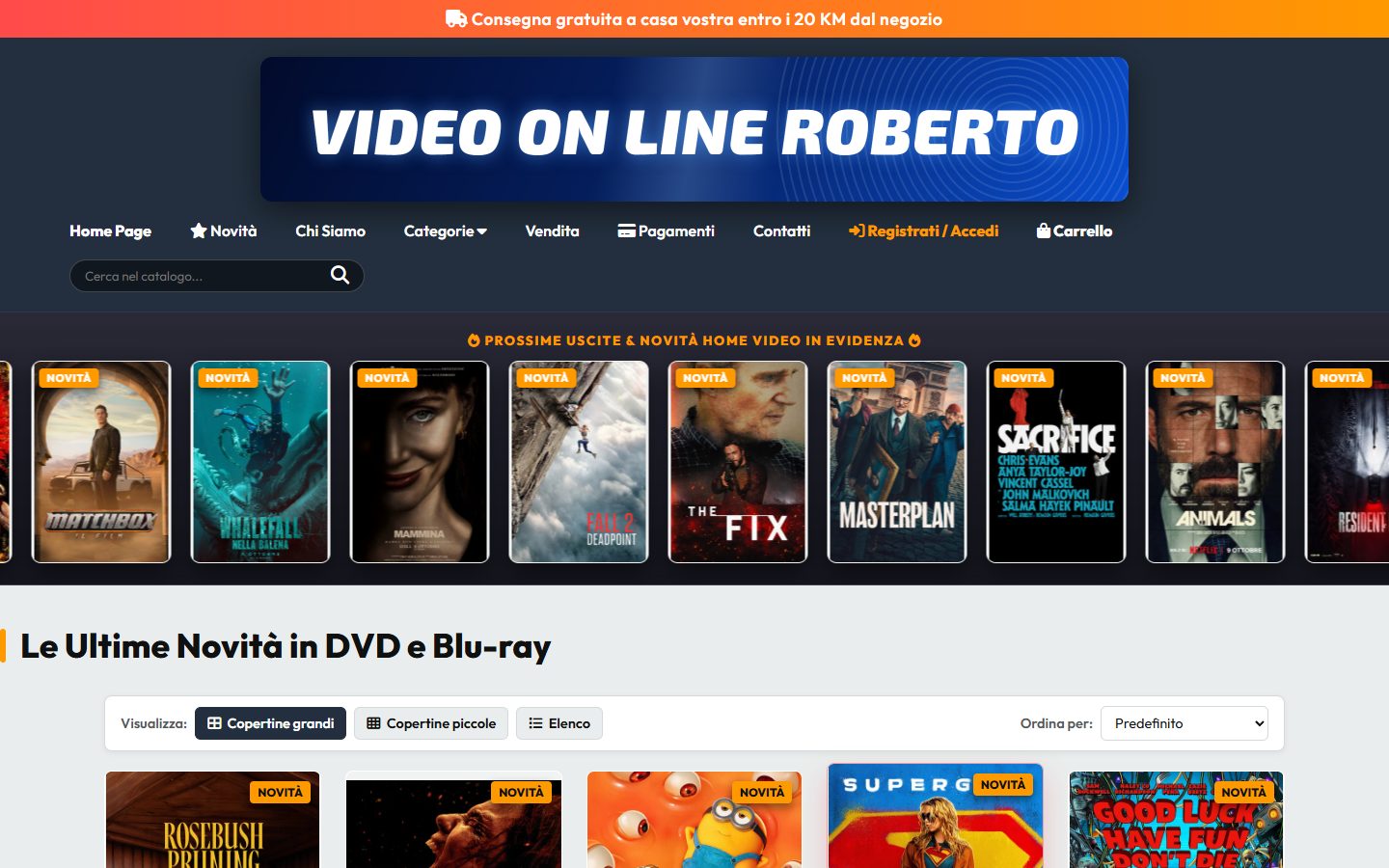Click the credit card icon beside Pagamenti
Viewport: 1389px width, 868px height.
[626, 231]
